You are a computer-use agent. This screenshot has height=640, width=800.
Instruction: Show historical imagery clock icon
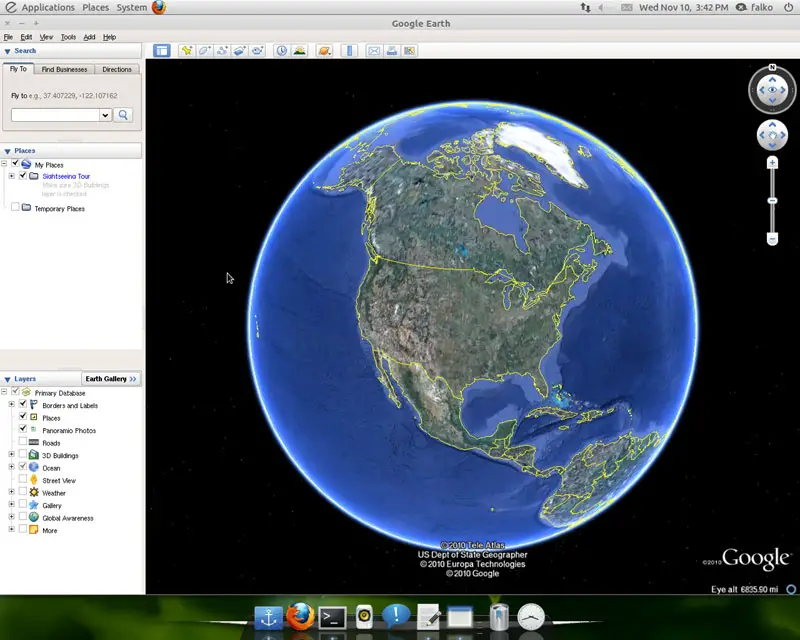(x=282, y=51)
